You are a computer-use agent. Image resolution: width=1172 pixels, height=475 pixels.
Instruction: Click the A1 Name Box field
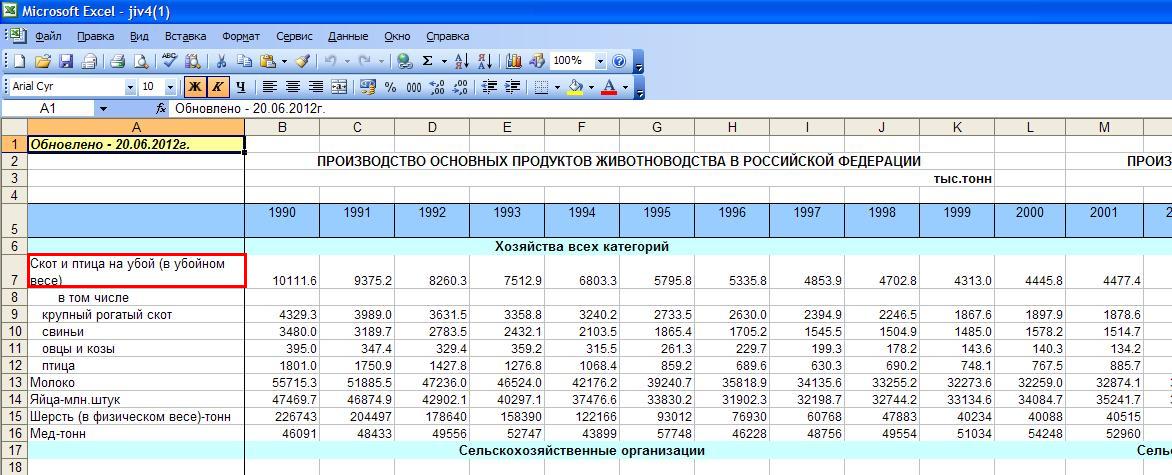49,108
